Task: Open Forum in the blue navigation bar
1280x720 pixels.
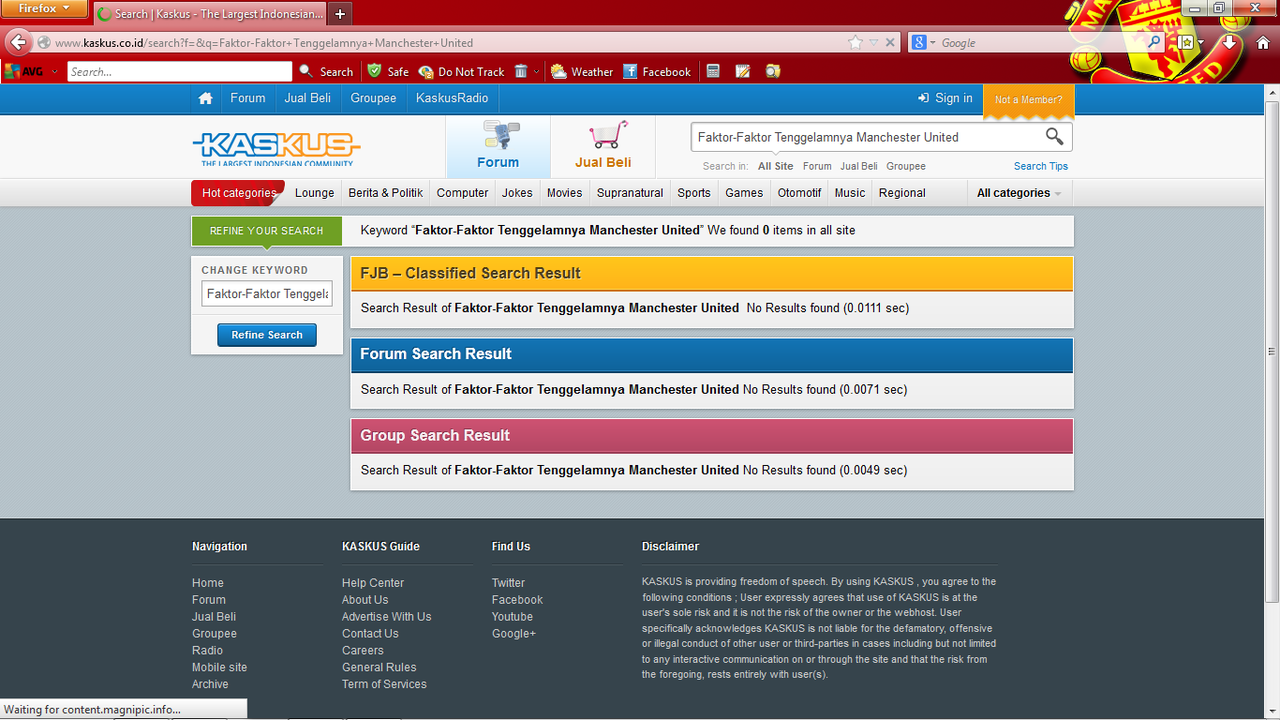Action: click(x=247, y=98)
